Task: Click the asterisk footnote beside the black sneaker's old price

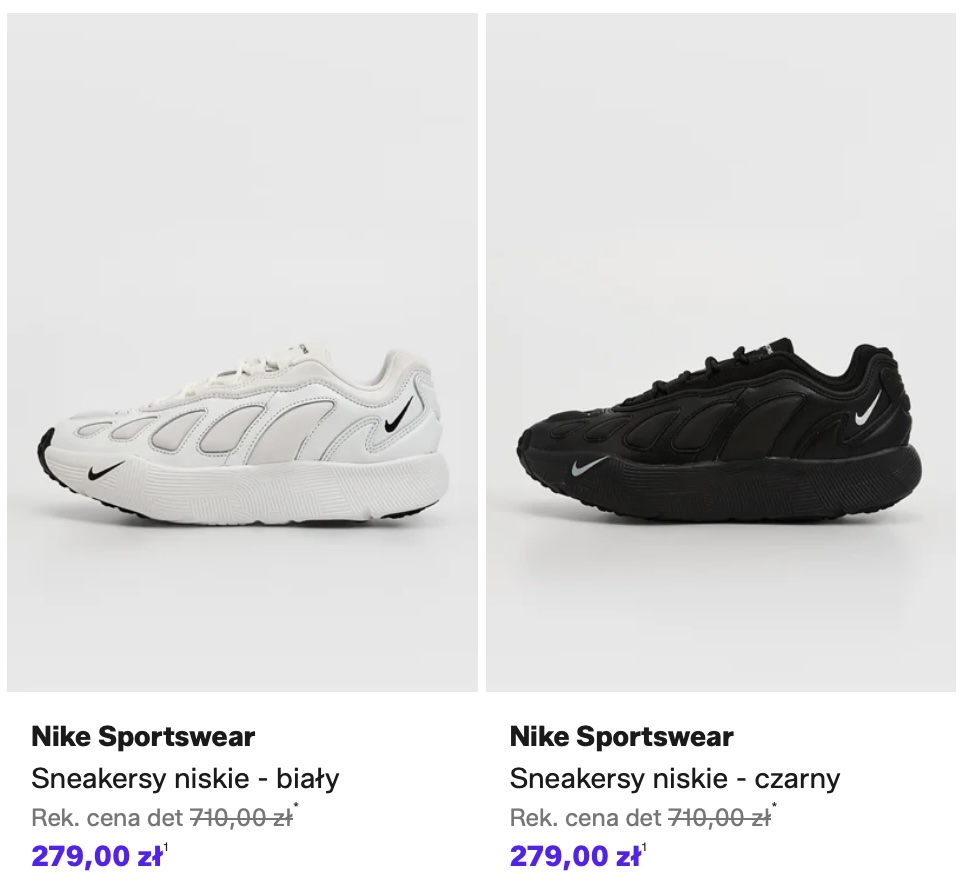Action: 775,809
